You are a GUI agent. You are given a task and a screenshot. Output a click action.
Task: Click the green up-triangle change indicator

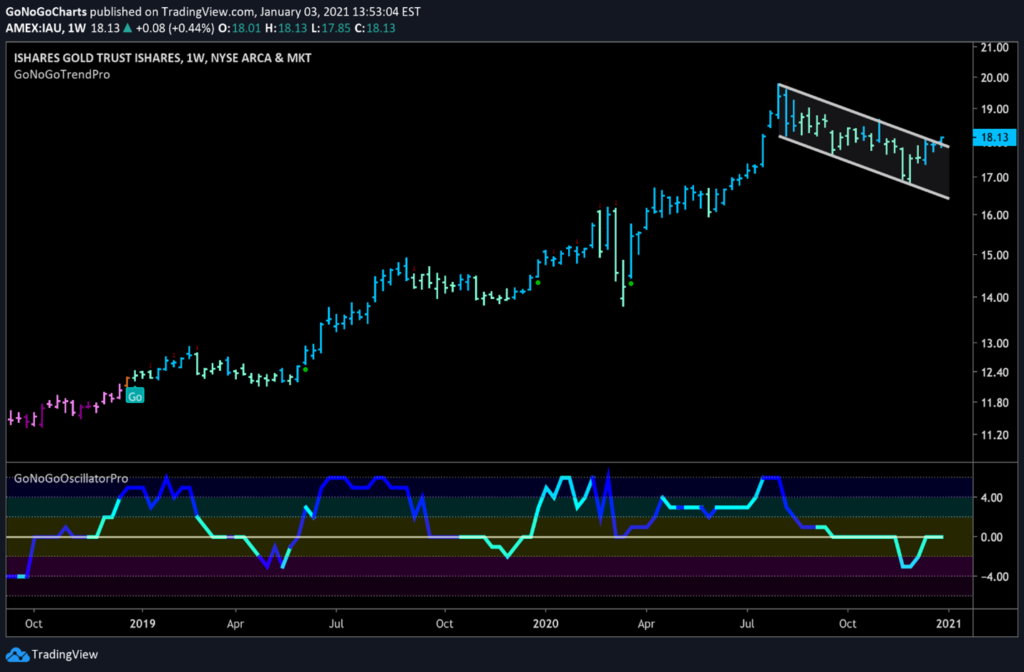pyautogui.click(x=127, y=28)
